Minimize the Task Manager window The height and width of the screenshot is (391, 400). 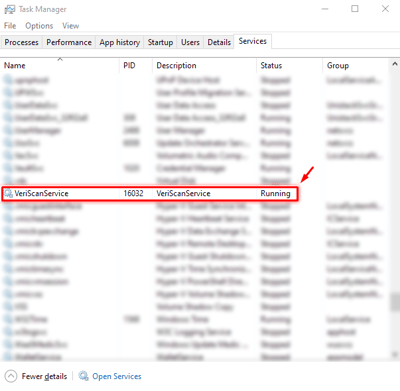tap(325, 9)
